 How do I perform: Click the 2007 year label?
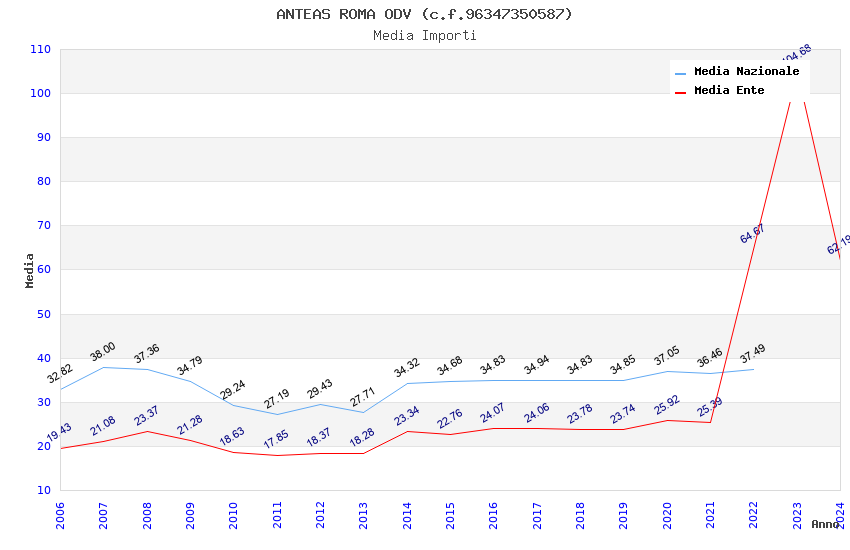click(104, 515)
